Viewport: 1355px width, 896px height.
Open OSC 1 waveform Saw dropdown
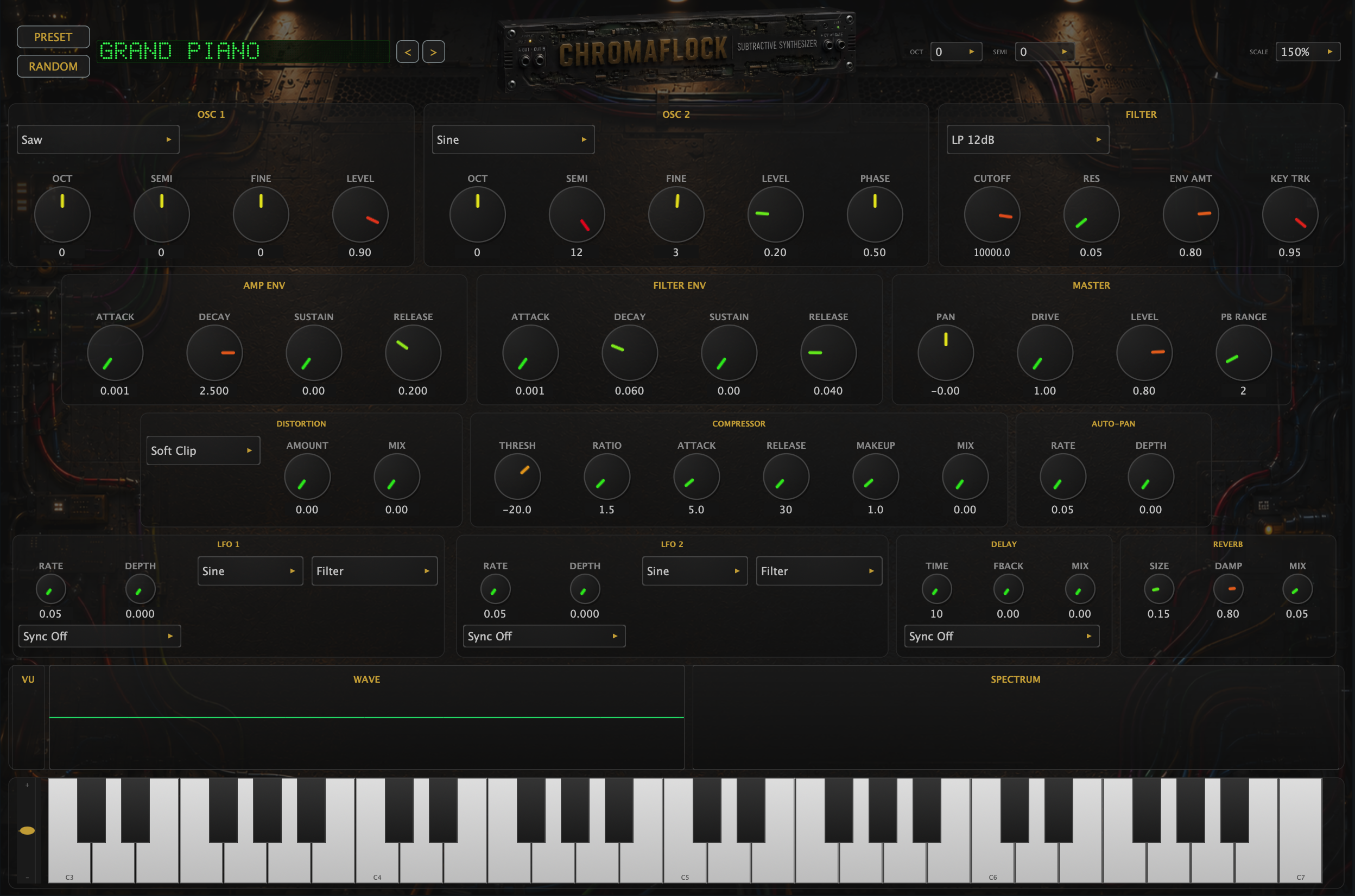point(98,139)
